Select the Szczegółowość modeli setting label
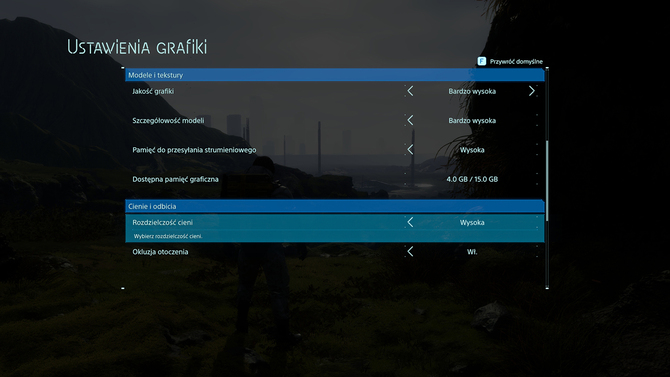 tap(168, 121)
